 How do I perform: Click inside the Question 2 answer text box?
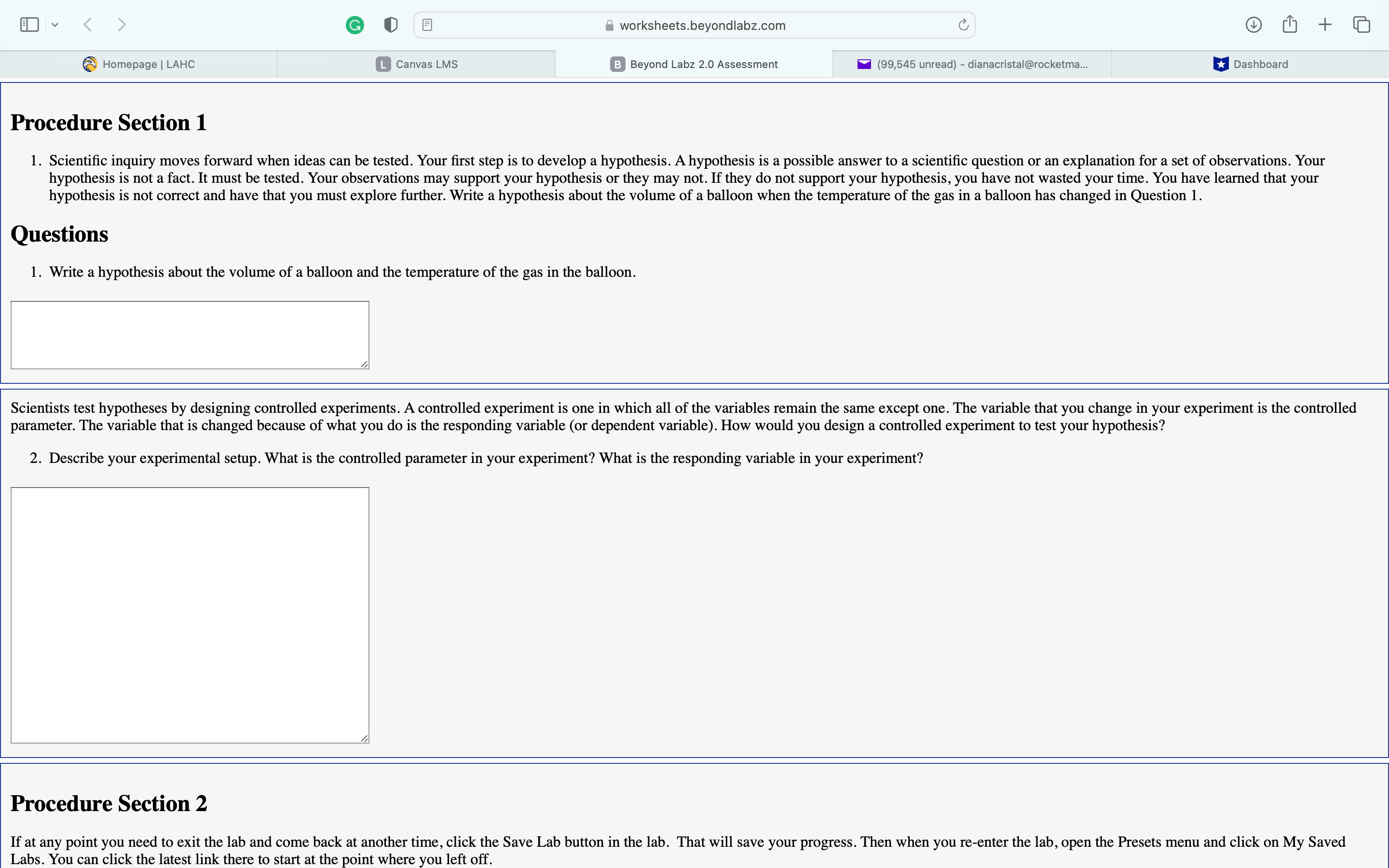[190, 614]
